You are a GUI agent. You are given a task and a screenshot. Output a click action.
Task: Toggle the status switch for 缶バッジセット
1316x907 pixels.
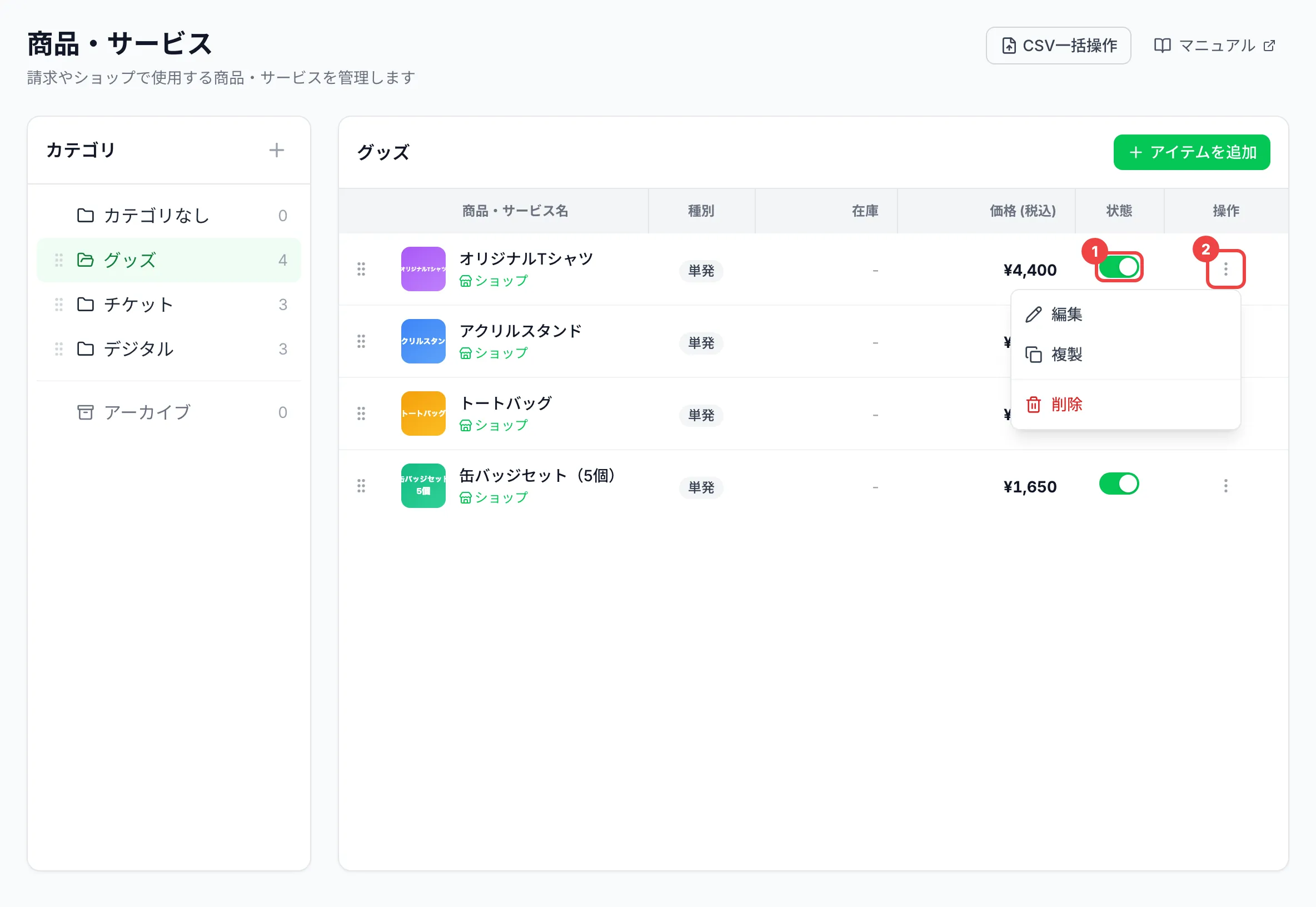click(x=1119, y=484)
